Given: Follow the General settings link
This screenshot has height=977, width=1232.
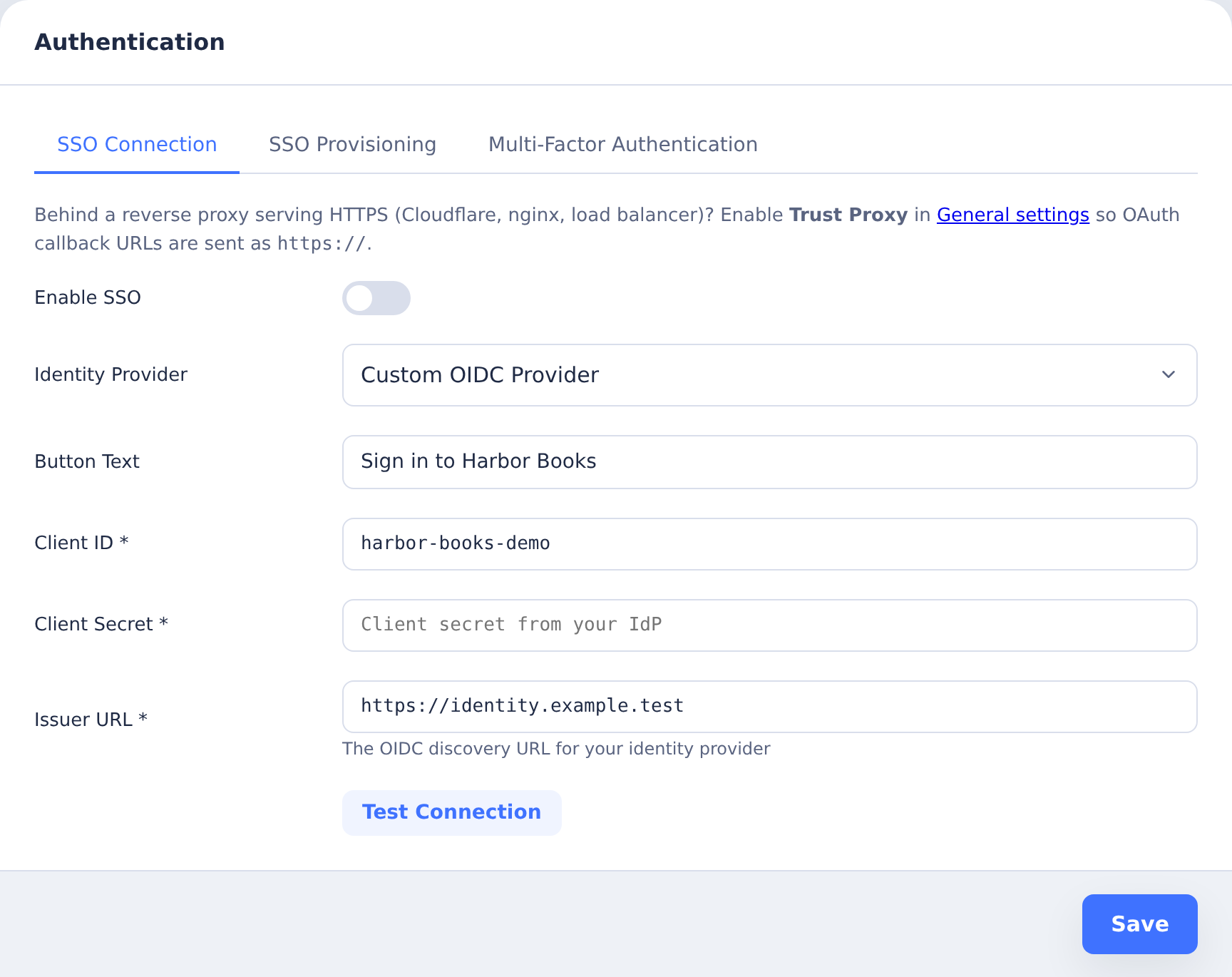Looking at the screenshot, I should 1012,215.
